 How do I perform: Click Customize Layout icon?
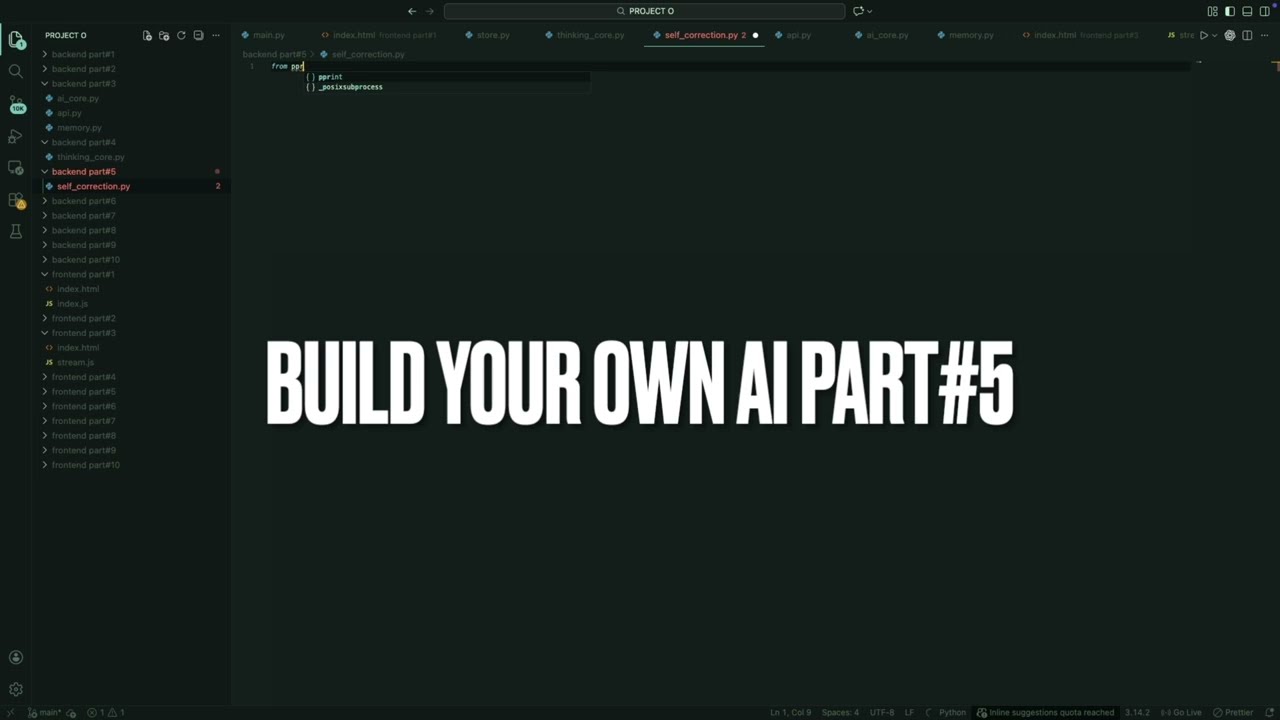1212,11
